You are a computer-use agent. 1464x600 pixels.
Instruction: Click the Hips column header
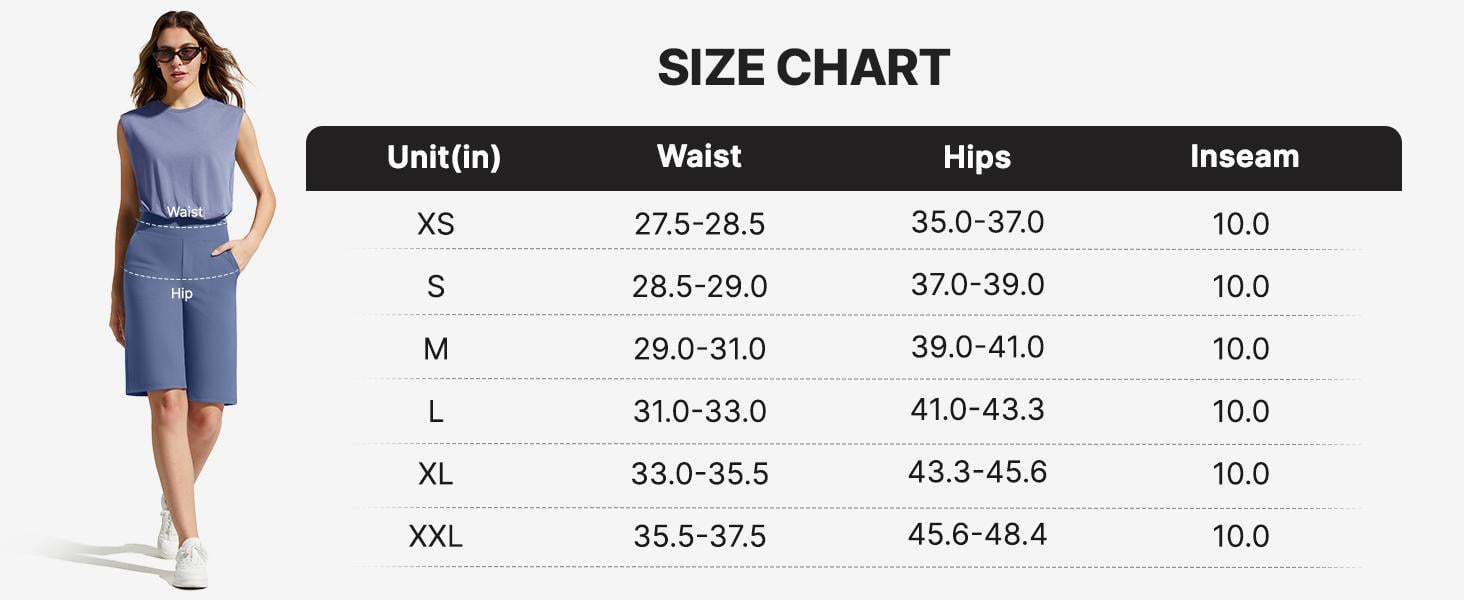977,157
